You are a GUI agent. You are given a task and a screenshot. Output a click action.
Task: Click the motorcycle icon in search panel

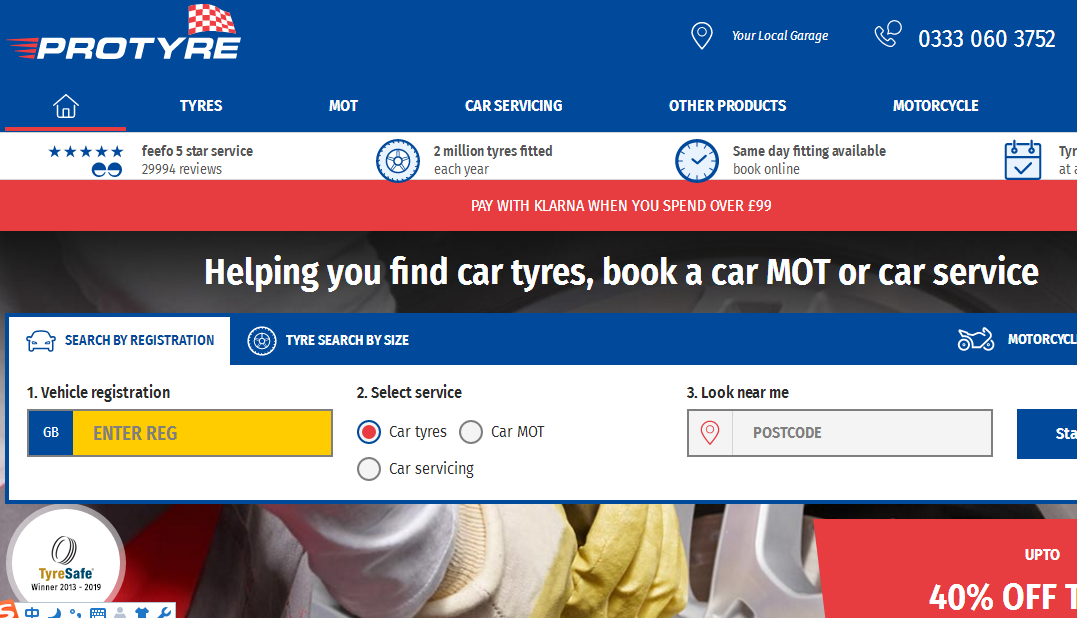pyautogui.click(x=975, y=339)
